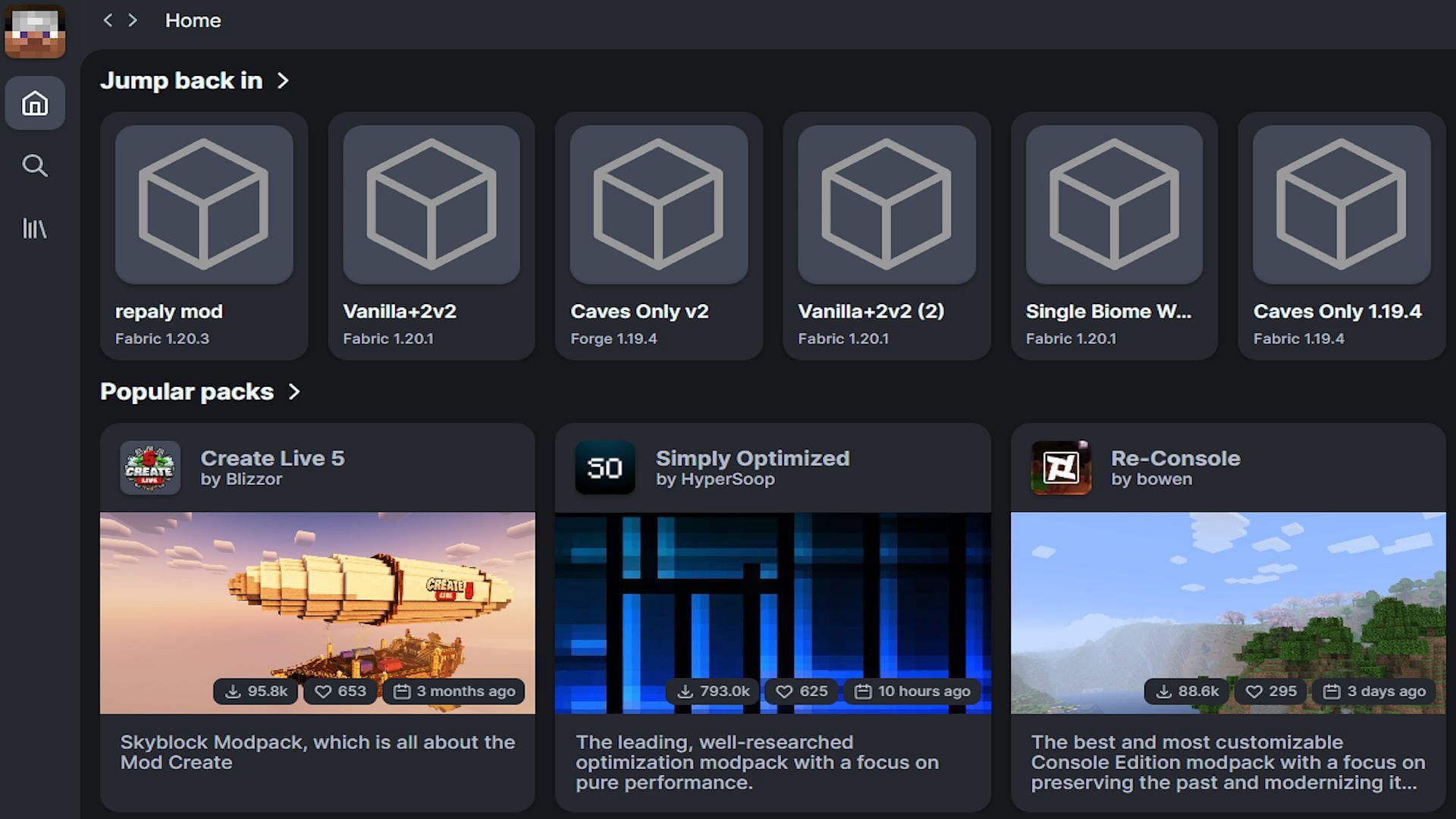Click the Home panel icon in sidebar
Image resolution: width=1456 pixels, height=819 pixels.
36,104
